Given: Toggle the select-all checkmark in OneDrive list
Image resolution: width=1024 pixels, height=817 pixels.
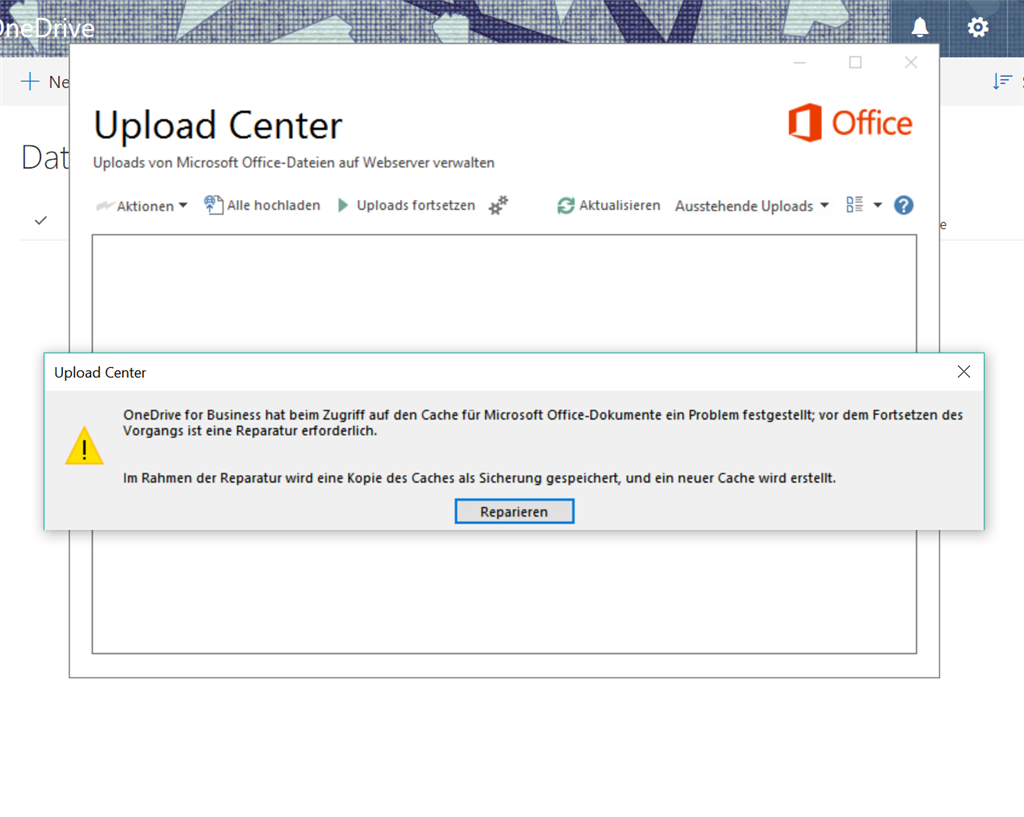Looking at the screenshot, I should 40,221.
